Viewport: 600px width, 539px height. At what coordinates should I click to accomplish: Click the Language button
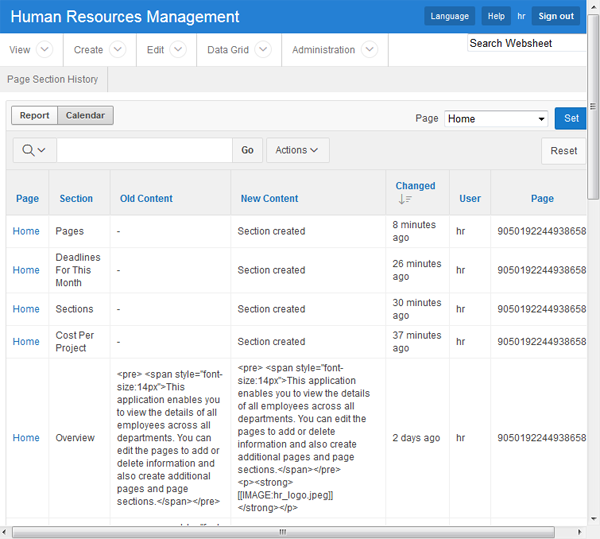(449, 16)
